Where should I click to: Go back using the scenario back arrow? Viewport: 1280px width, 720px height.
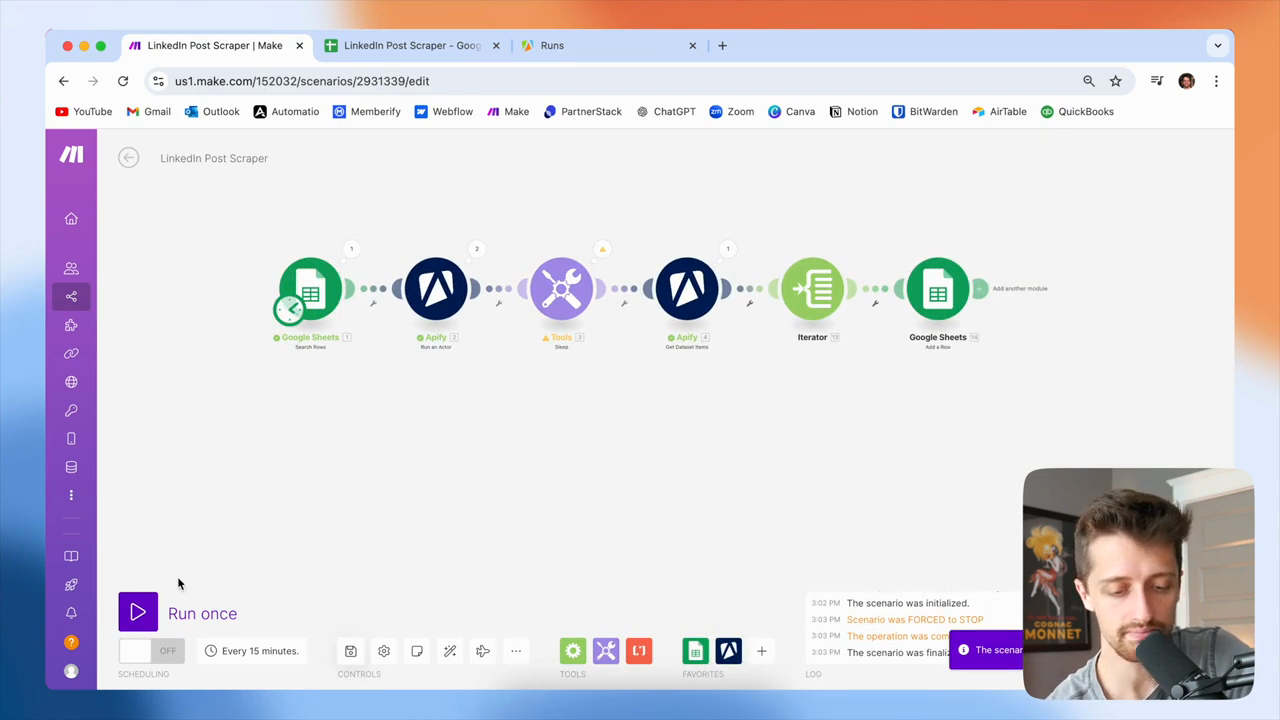pos(128,158)
